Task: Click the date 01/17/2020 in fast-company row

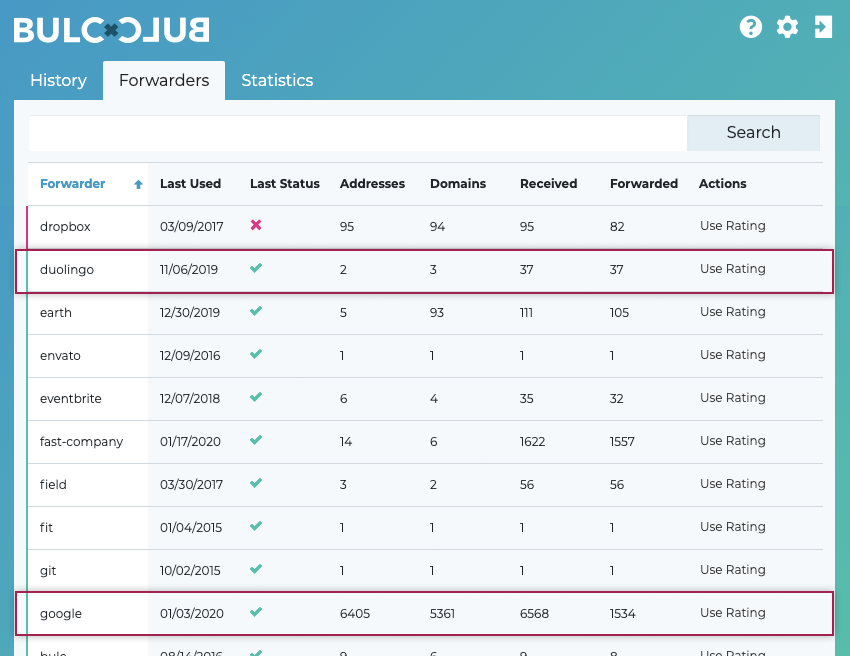Action: point(190,442)
